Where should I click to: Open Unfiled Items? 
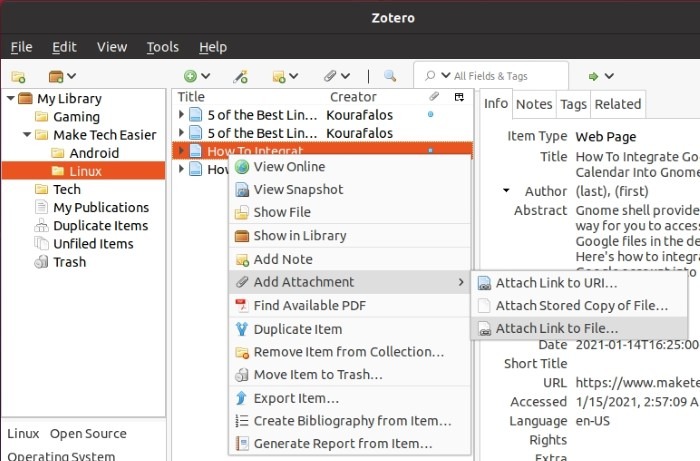pos(93,244)
